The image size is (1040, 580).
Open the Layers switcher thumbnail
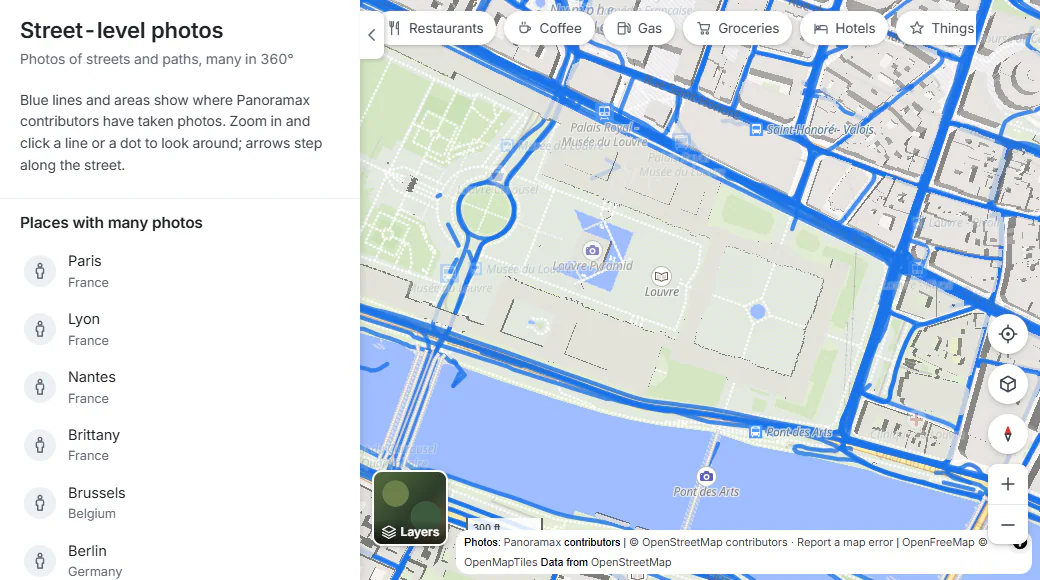[x=411, y=508]
